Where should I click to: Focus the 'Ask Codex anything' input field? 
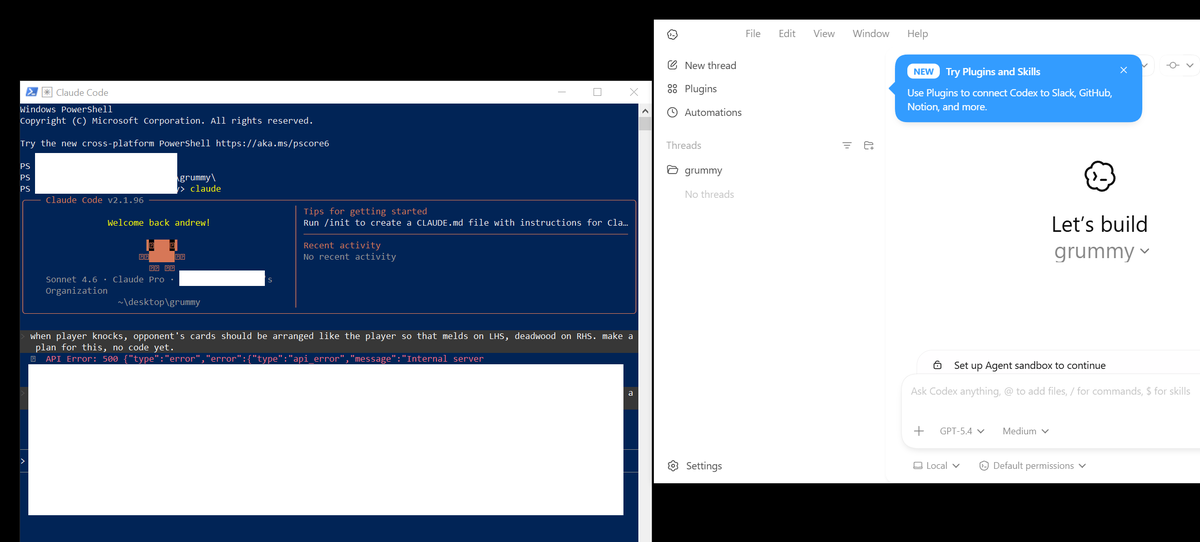(x=1050, y=391)
